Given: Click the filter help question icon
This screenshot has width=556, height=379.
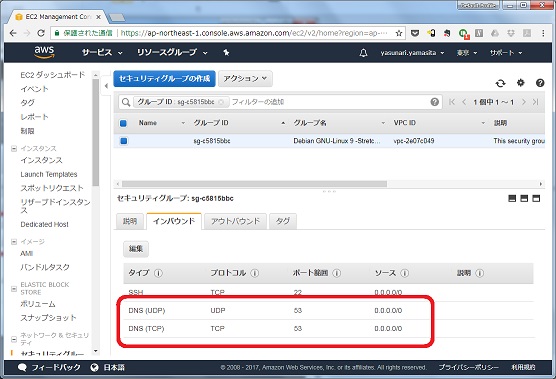Looking at the screenshot, I should [x=434, y=102].
